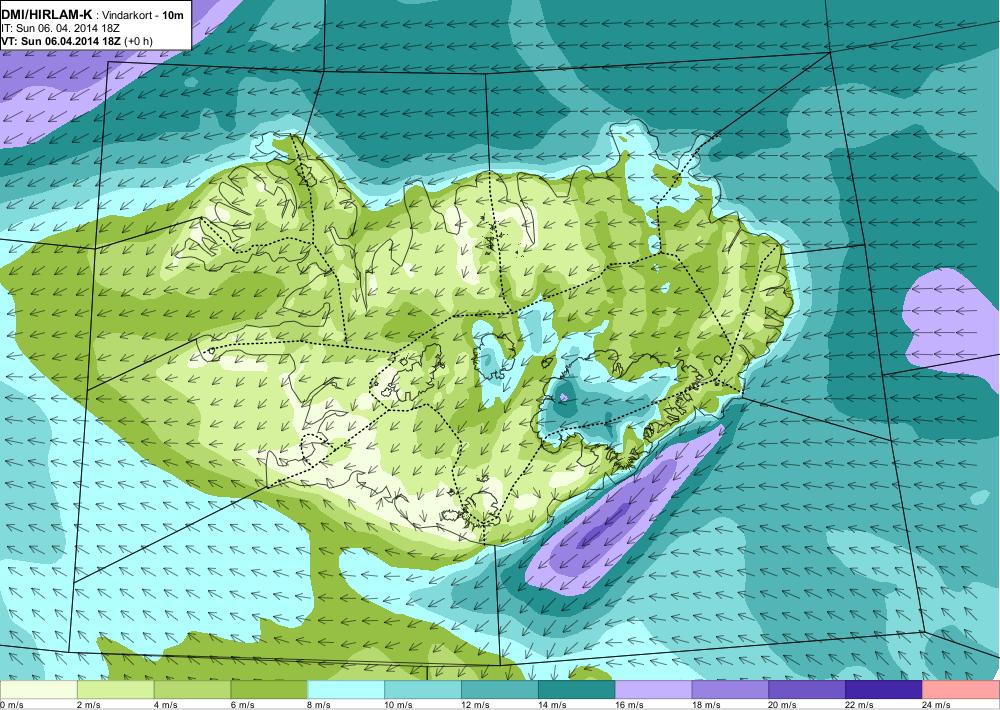The width and height of the screenshot is (1000, 710).
Task: Select the light green 2–4 m/s legend swatch
Action: click(x=115, y=690)
